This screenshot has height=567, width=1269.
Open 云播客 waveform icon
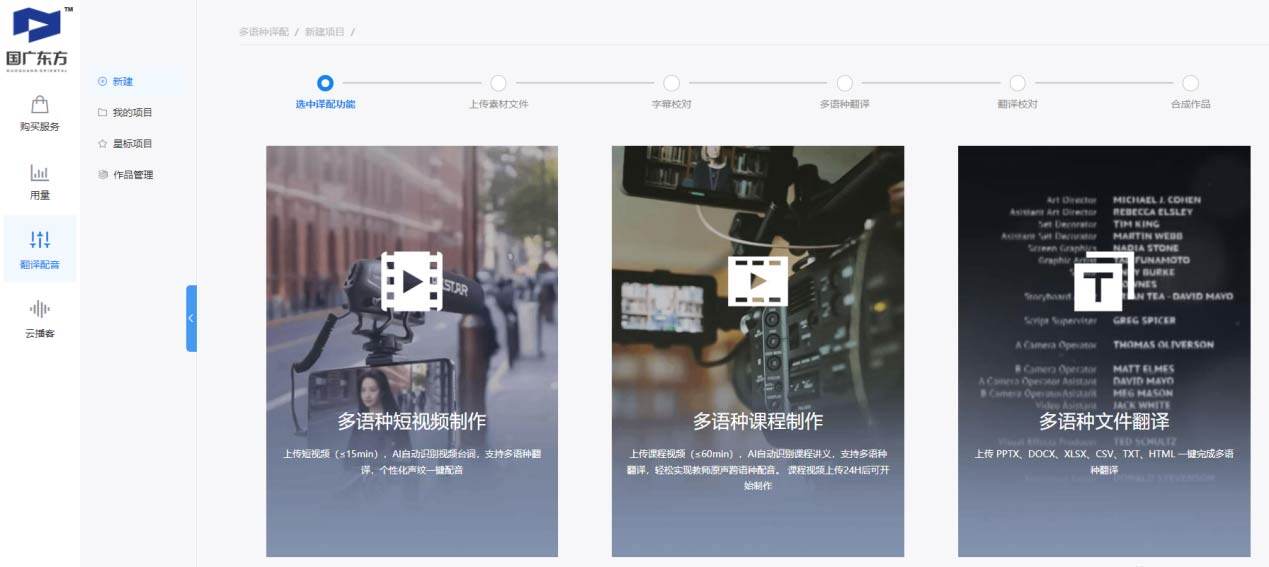[40, 309]
